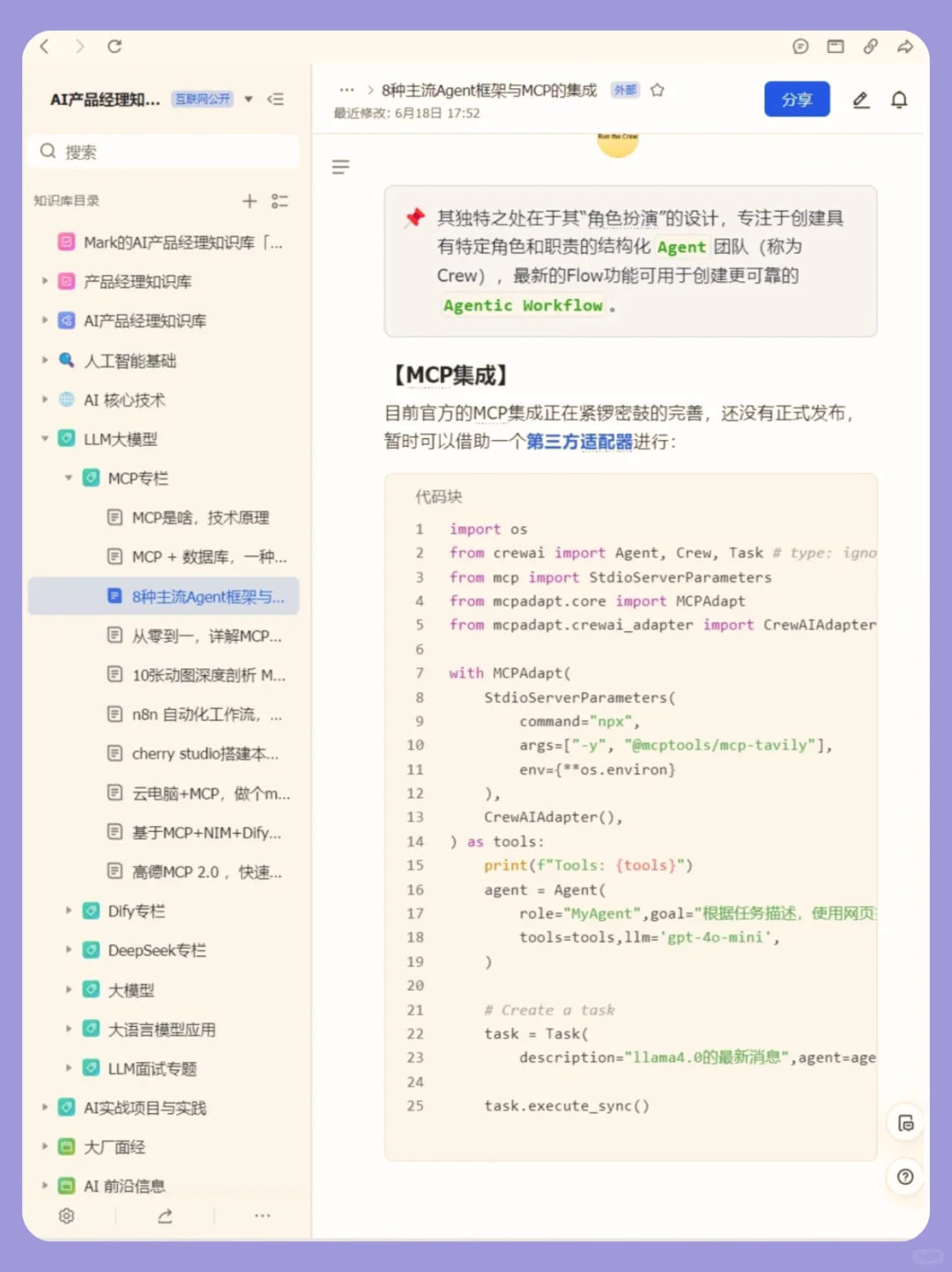Expand the 大语言模型应用 node
The image size is (952, 1272).
69,1029
